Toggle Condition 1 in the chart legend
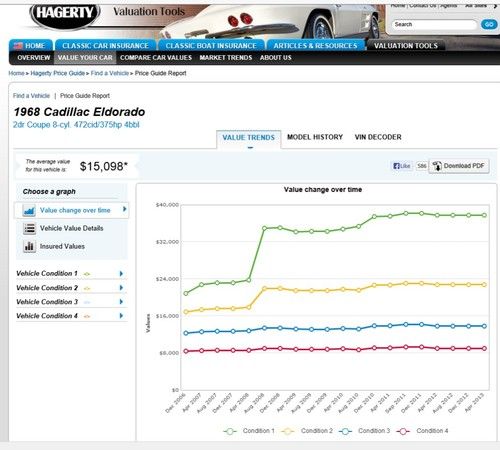Image resolution: width=500 pixels, height=450 pixels. (249, 431)
